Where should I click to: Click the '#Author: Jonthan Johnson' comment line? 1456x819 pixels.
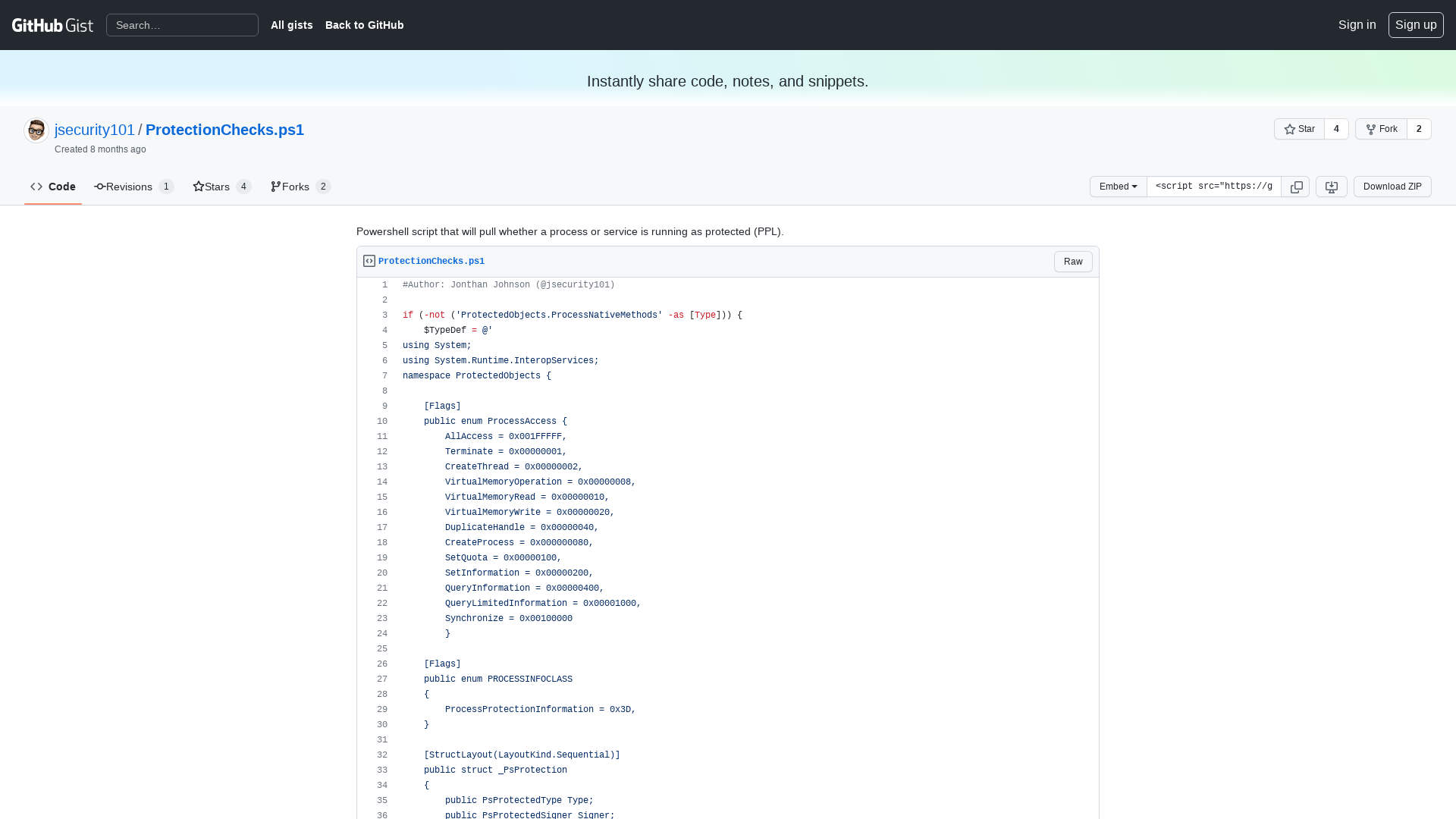point(509,285)
